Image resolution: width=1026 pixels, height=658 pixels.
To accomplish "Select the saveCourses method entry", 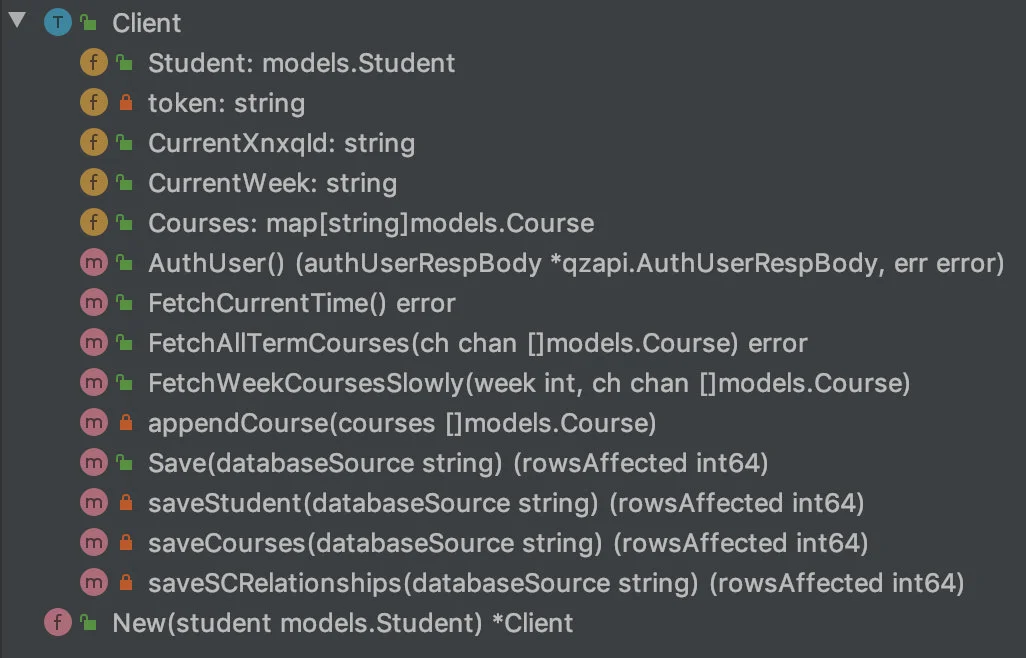I will (508, 543).
